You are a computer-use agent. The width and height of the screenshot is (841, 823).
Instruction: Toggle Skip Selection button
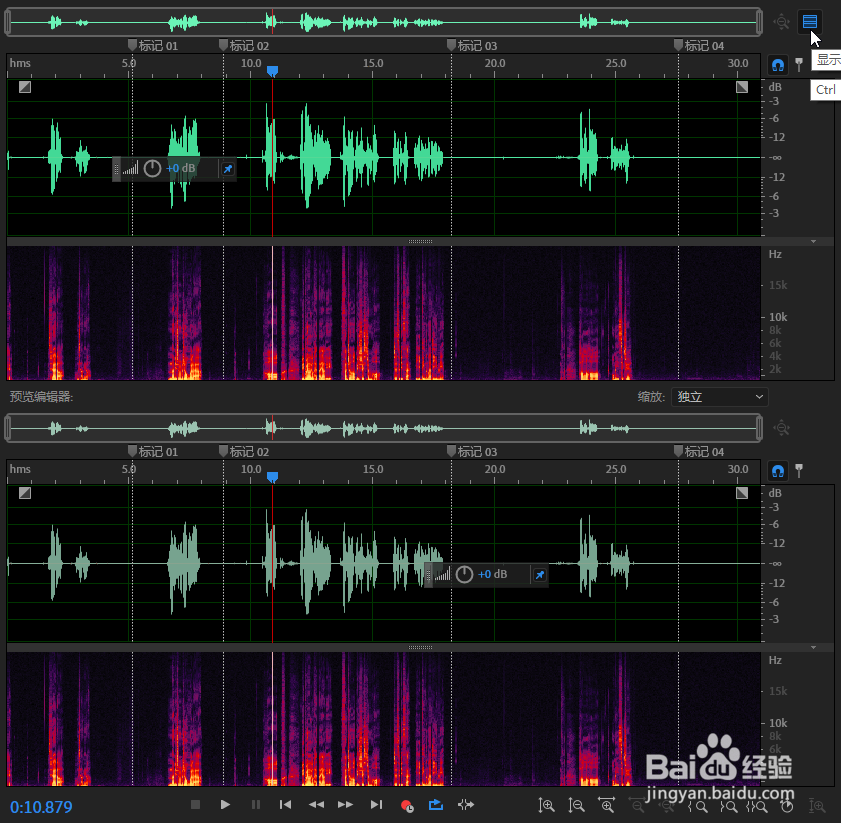(x=466, y=804)
